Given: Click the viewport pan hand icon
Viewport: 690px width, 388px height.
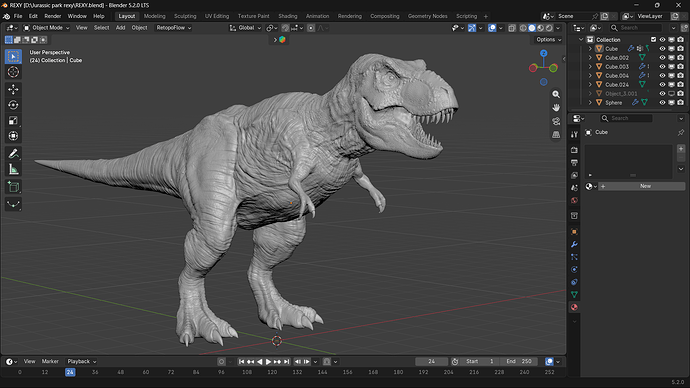Looking at the screenshot, I should (556, 108).
